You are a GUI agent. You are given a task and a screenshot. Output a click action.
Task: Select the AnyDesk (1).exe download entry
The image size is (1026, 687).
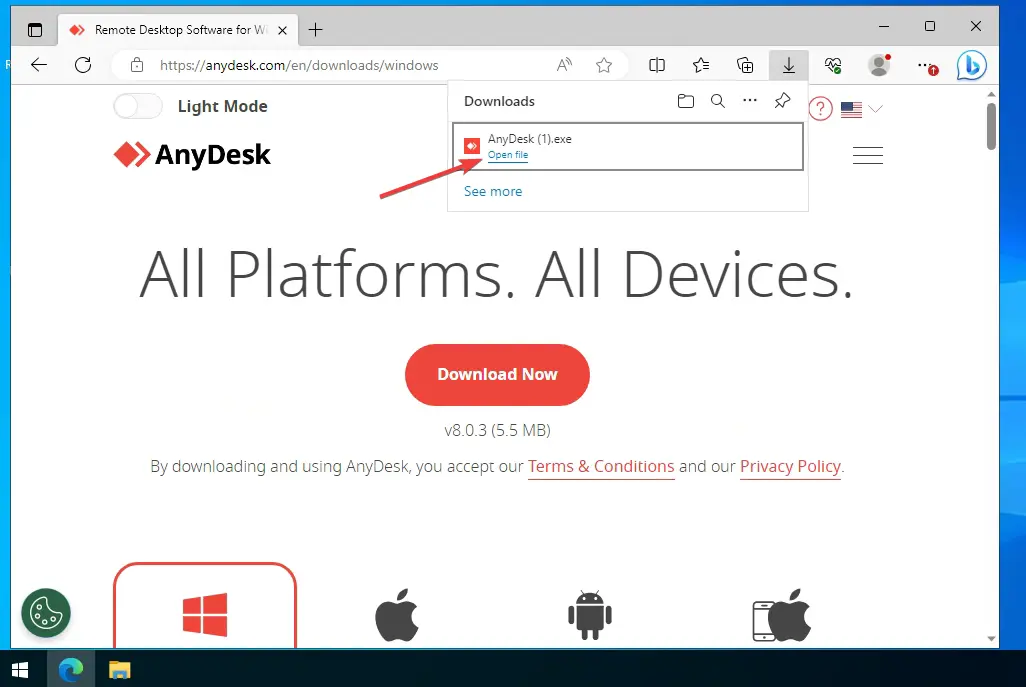[x=628, y=147]
